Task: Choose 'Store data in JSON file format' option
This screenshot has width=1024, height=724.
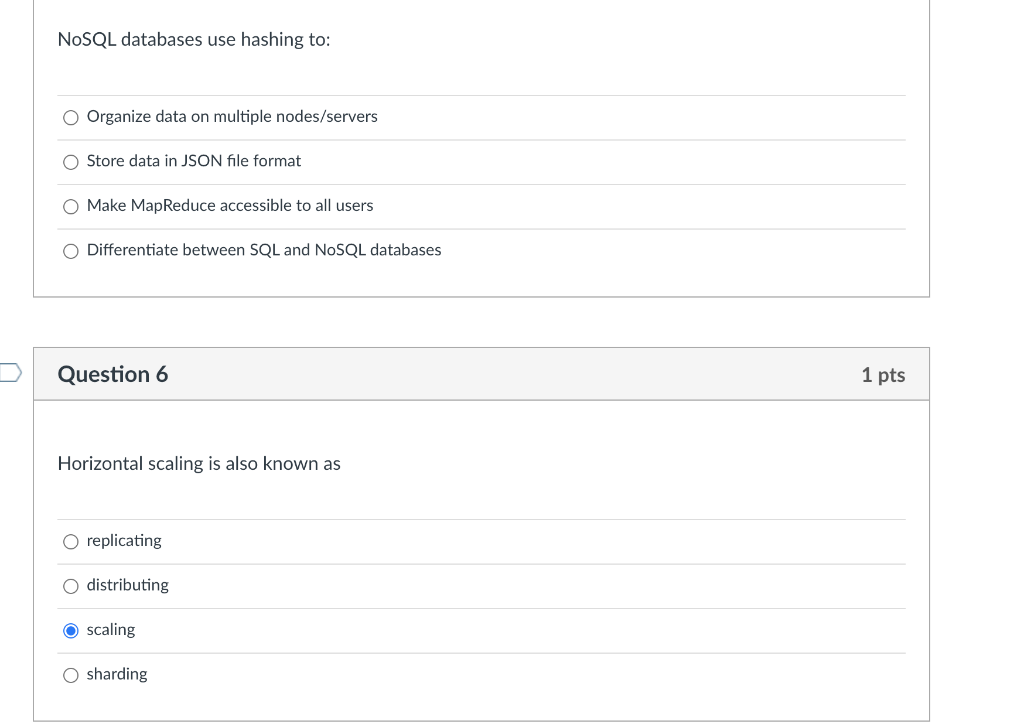Action: [71, 162]
